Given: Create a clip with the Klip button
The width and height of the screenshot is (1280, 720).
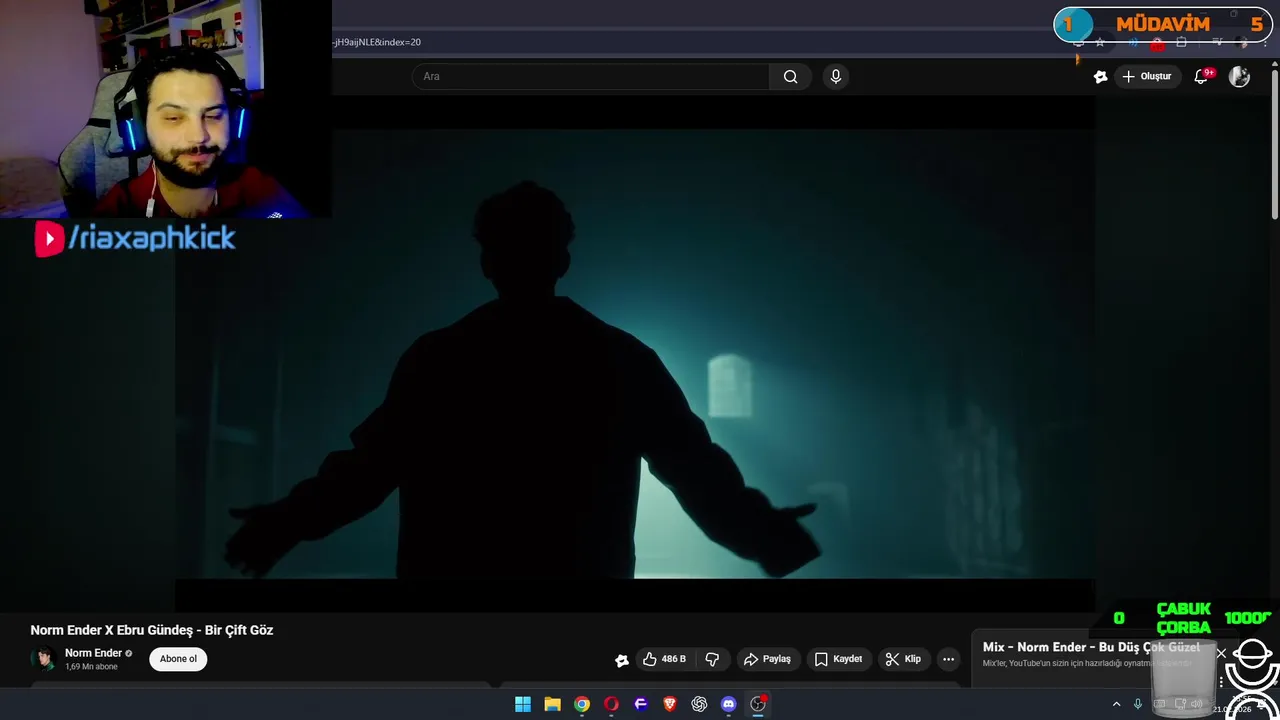Looking at the screenshot, I should click(x=903, y=659).
